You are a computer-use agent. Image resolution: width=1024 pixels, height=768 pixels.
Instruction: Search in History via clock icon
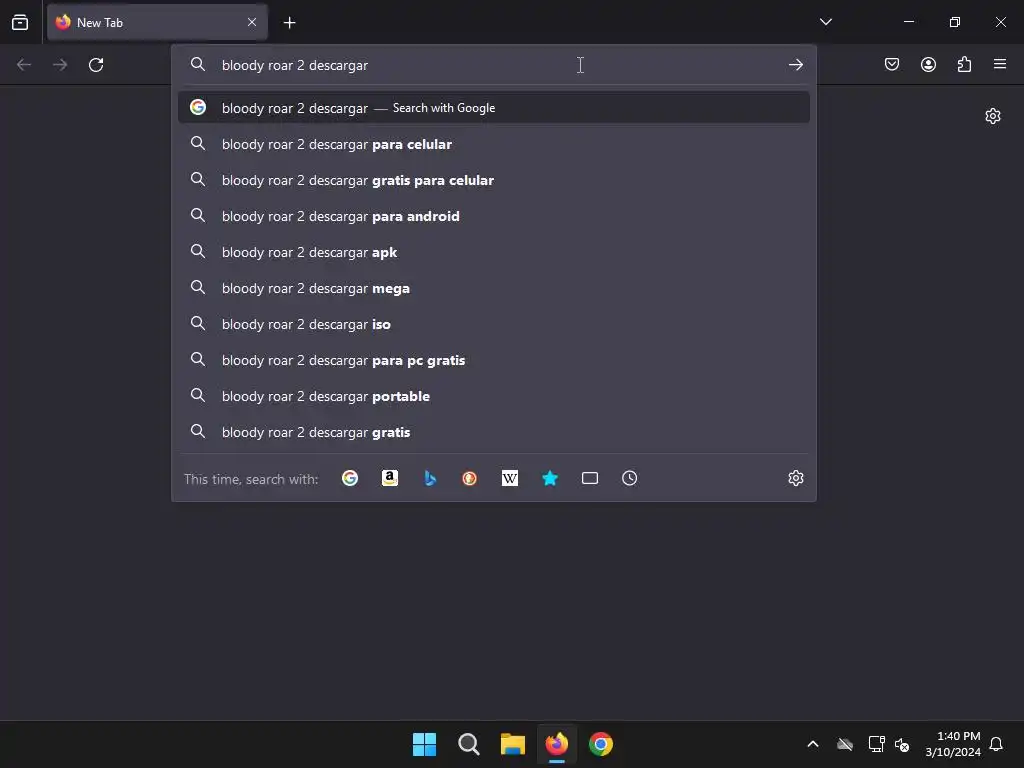[x=630, y=478]
